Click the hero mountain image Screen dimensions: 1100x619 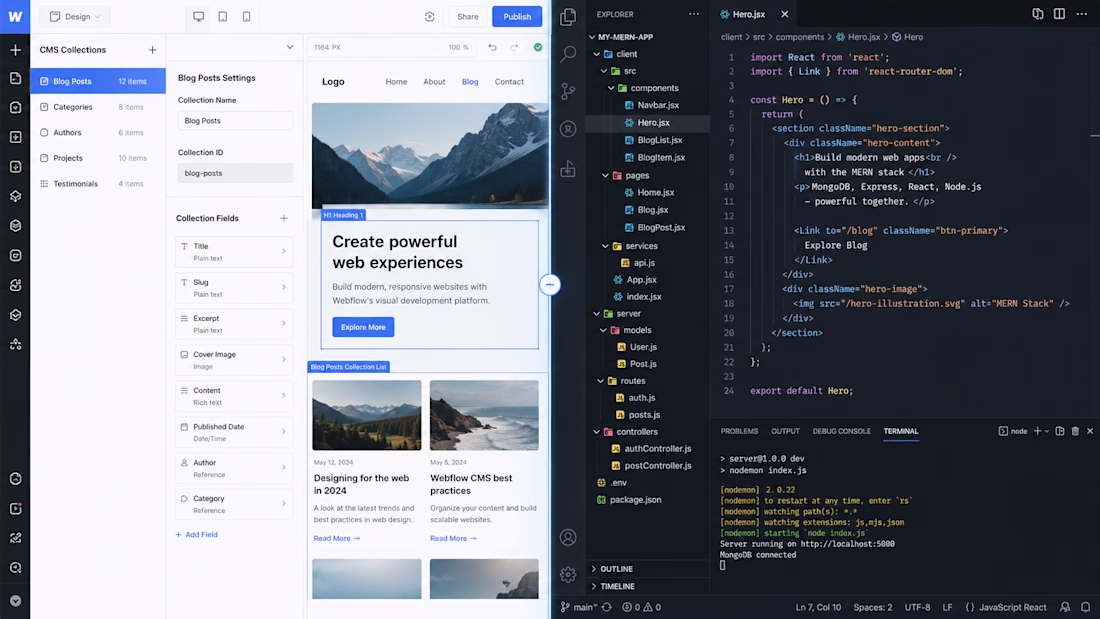[430, 156]
